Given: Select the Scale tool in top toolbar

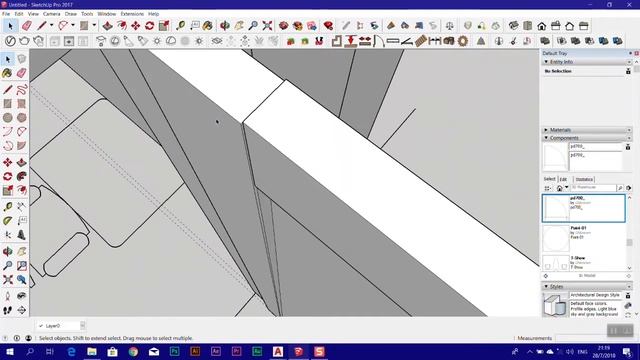Looking at the screenshot, I should tap(164, 26).
